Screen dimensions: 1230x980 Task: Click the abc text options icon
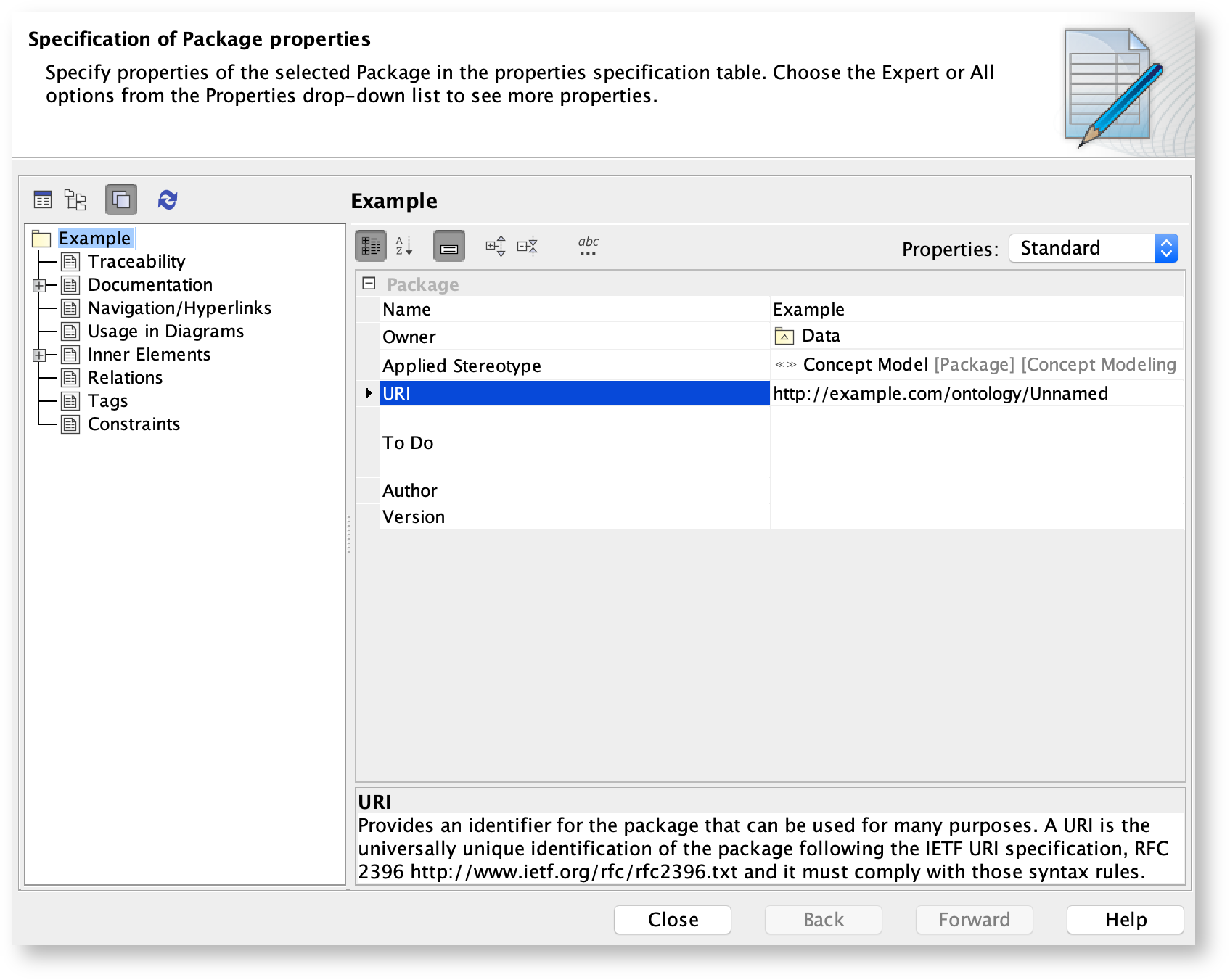tap(588, 247)
